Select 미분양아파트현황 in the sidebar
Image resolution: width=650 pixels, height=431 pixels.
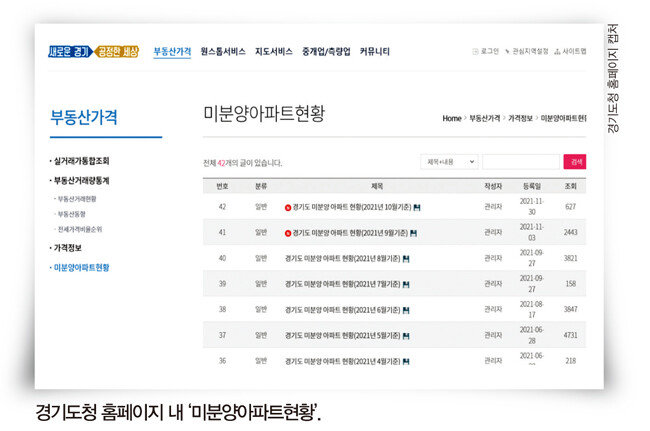[81, 268]
